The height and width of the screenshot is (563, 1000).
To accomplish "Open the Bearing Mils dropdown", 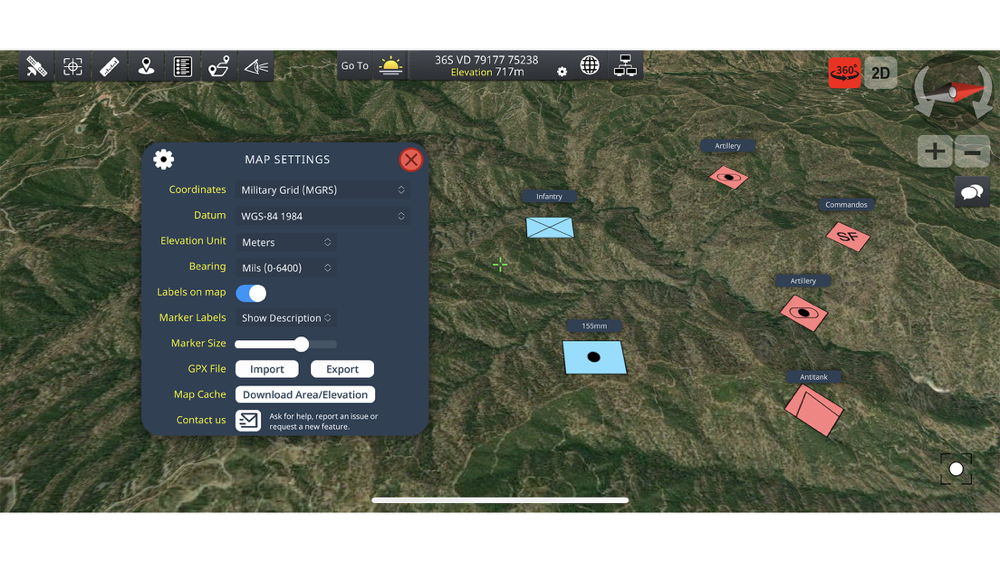I will coord(286,268).
